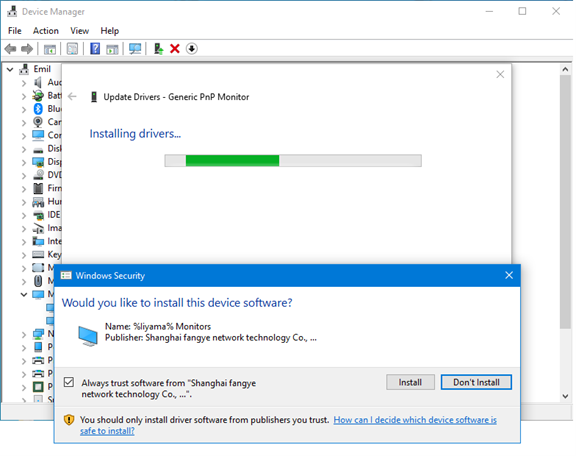
Task: Open the Properties toolbar icon
Action: (x=72, y=49)
